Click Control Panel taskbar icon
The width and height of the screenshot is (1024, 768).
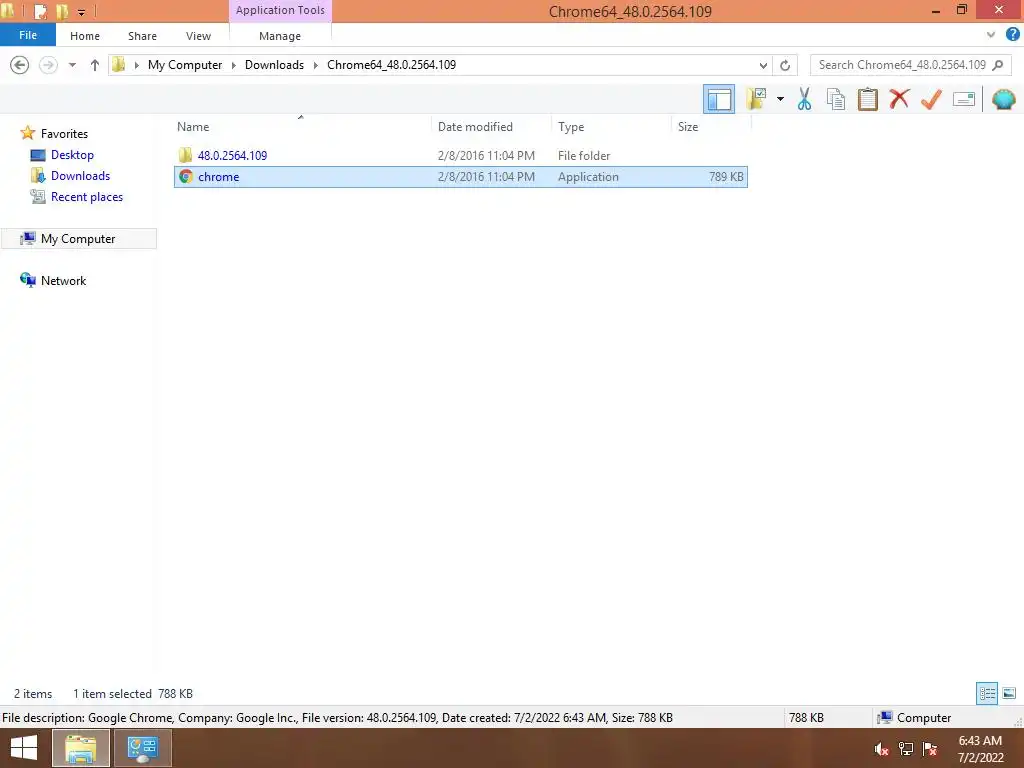[x=142, y=748]
